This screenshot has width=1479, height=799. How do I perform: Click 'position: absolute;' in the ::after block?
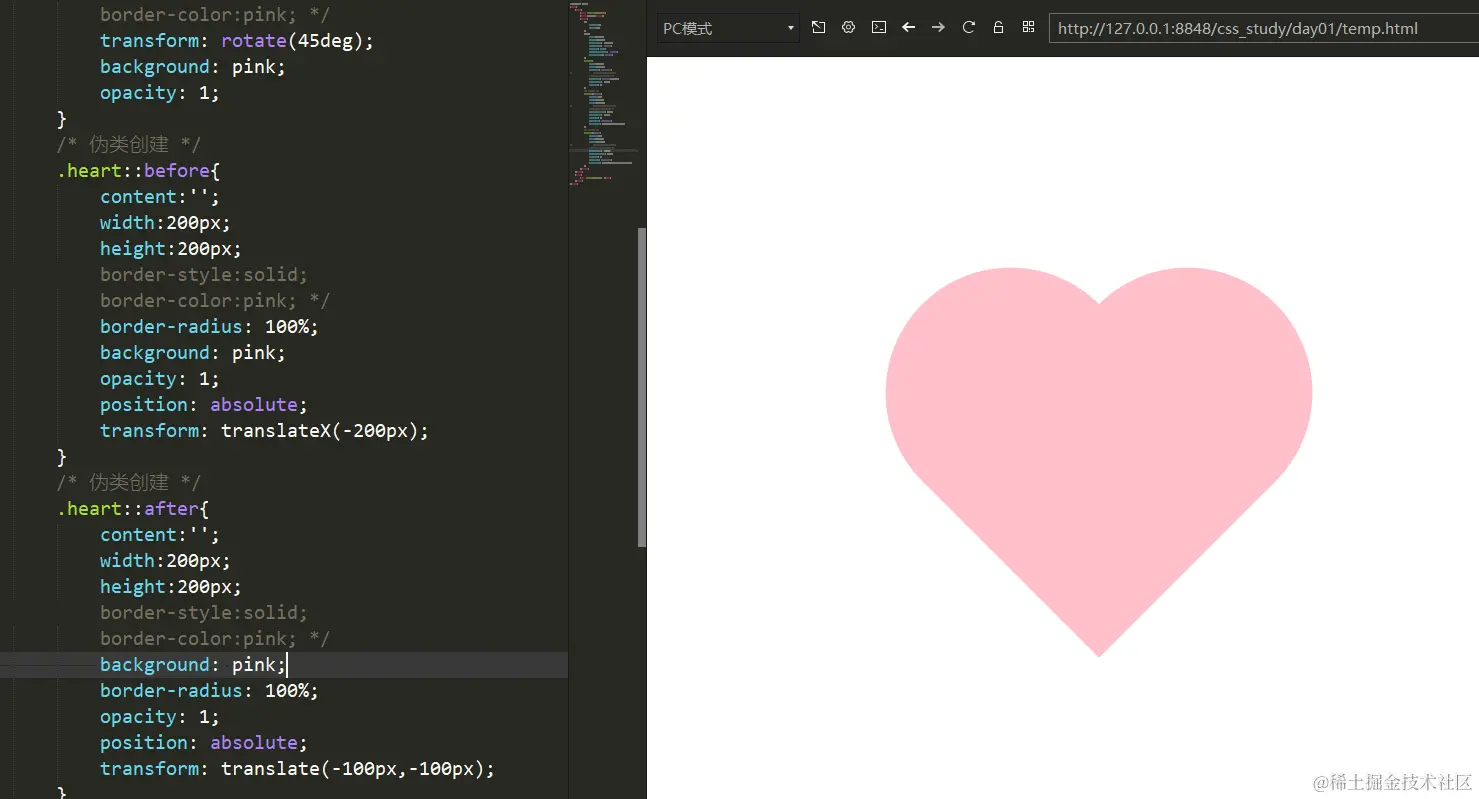click(203, 743)
